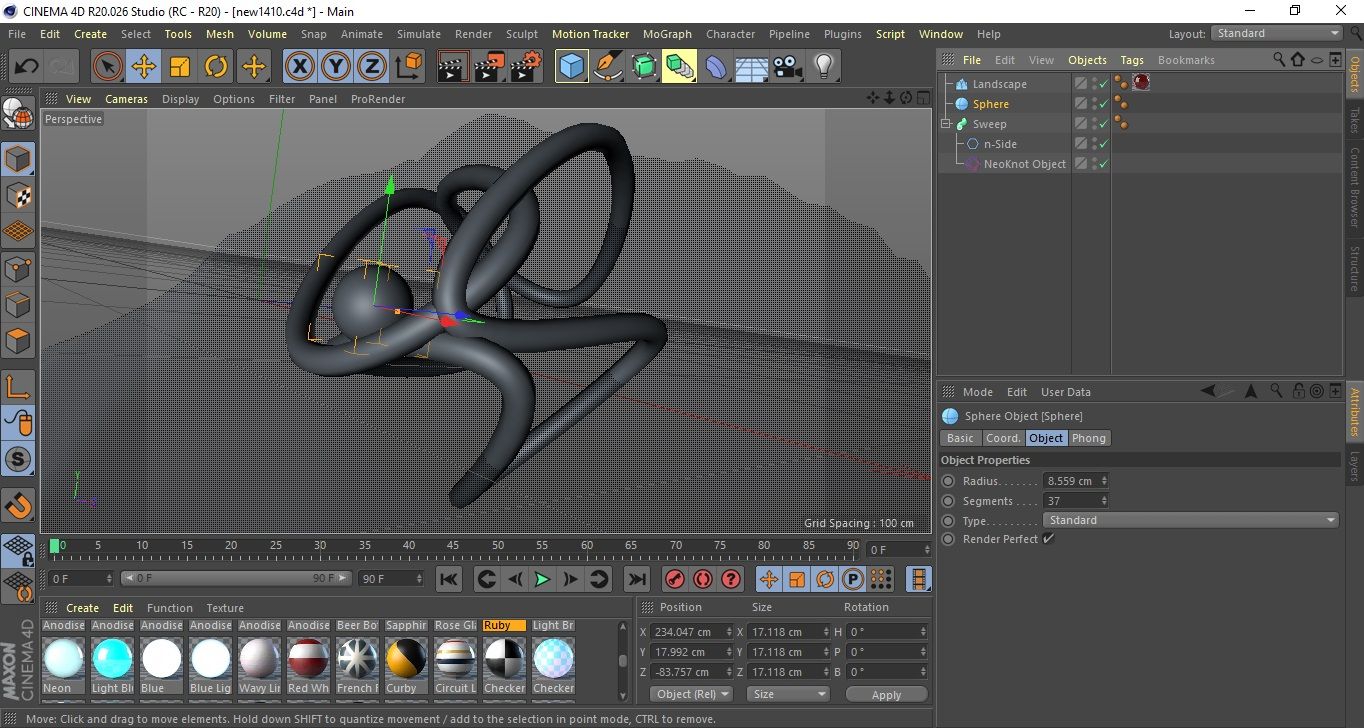Open the Layout Standard dropdown
This screenshot has width=1364, height=728.
pos(1277,33)
